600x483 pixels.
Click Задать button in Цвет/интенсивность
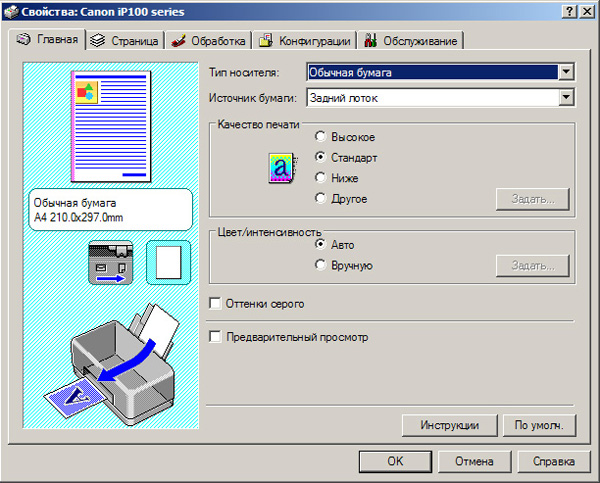(x=533, y=265)
